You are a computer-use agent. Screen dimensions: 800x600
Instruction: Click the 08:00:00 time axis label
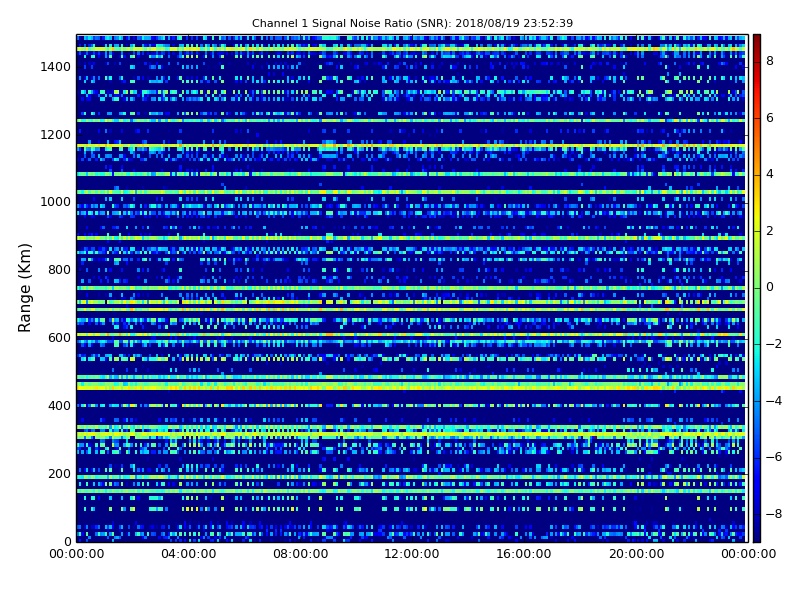click(301, 554)
